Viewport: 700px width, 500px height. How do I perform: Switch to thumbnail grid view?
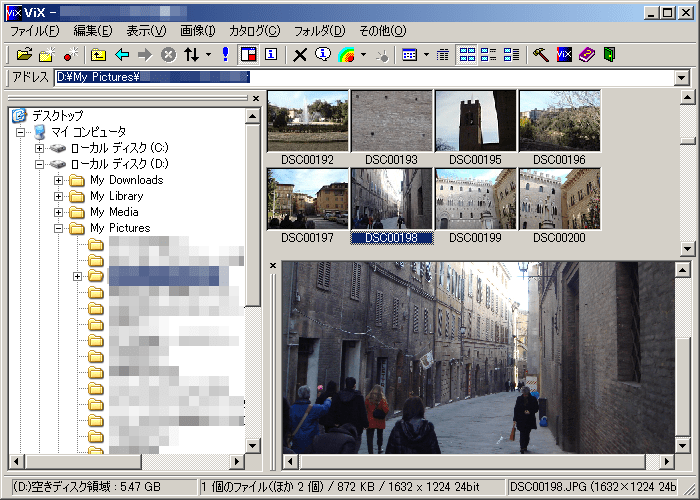pos(467,55)
